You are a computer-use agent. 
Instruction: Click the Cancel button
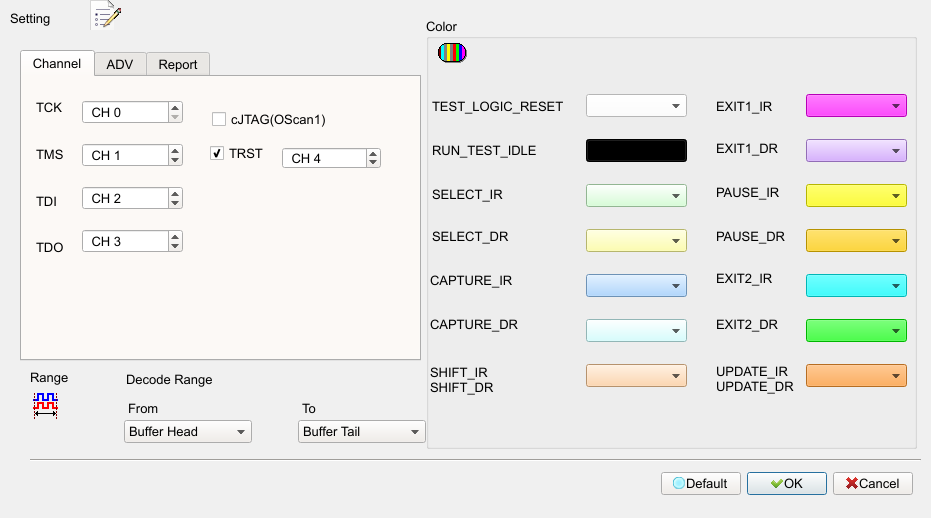[873, 484]
